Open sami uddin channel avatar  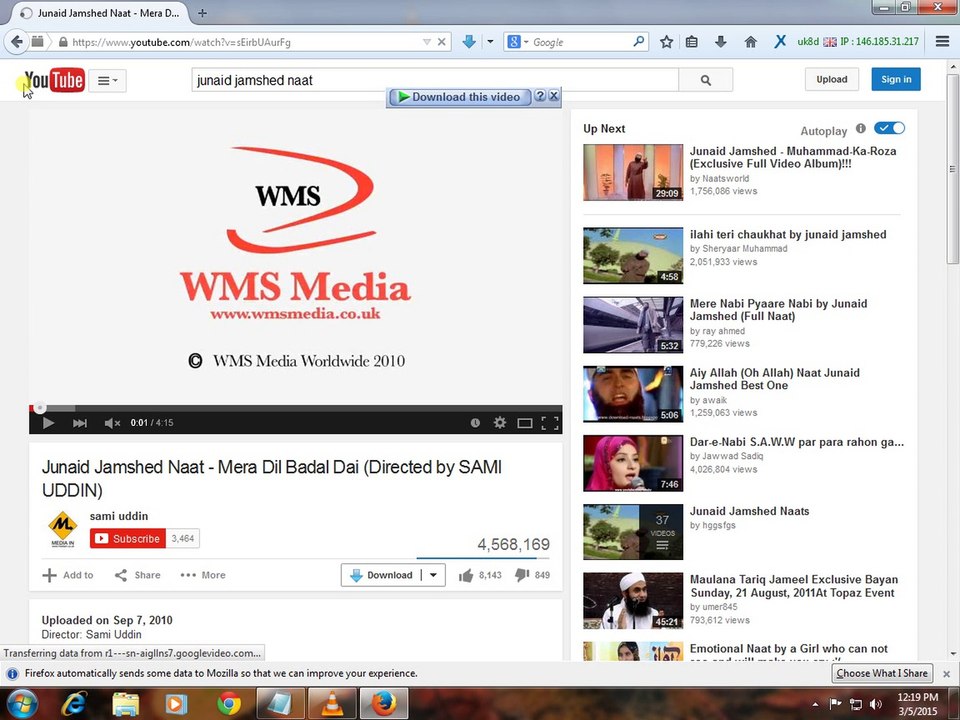point(62,528)
